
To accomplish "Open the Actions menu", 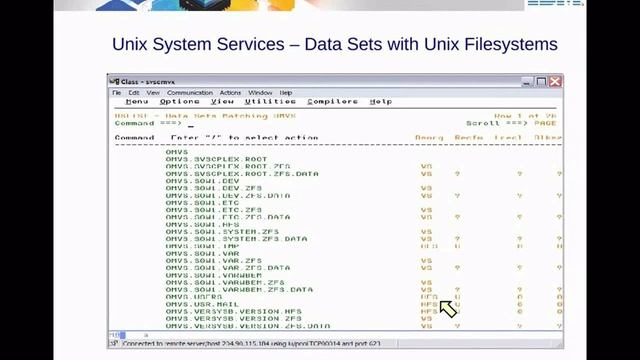I will pos(230,93).
